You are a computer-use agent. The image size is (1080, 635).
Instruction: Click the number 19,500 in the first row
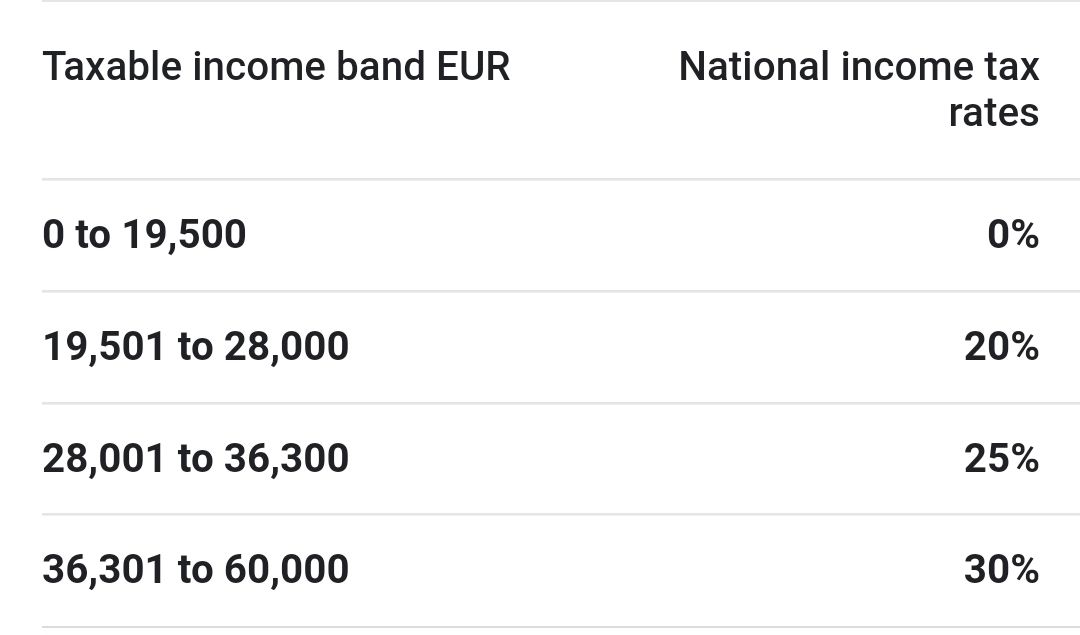184,235
